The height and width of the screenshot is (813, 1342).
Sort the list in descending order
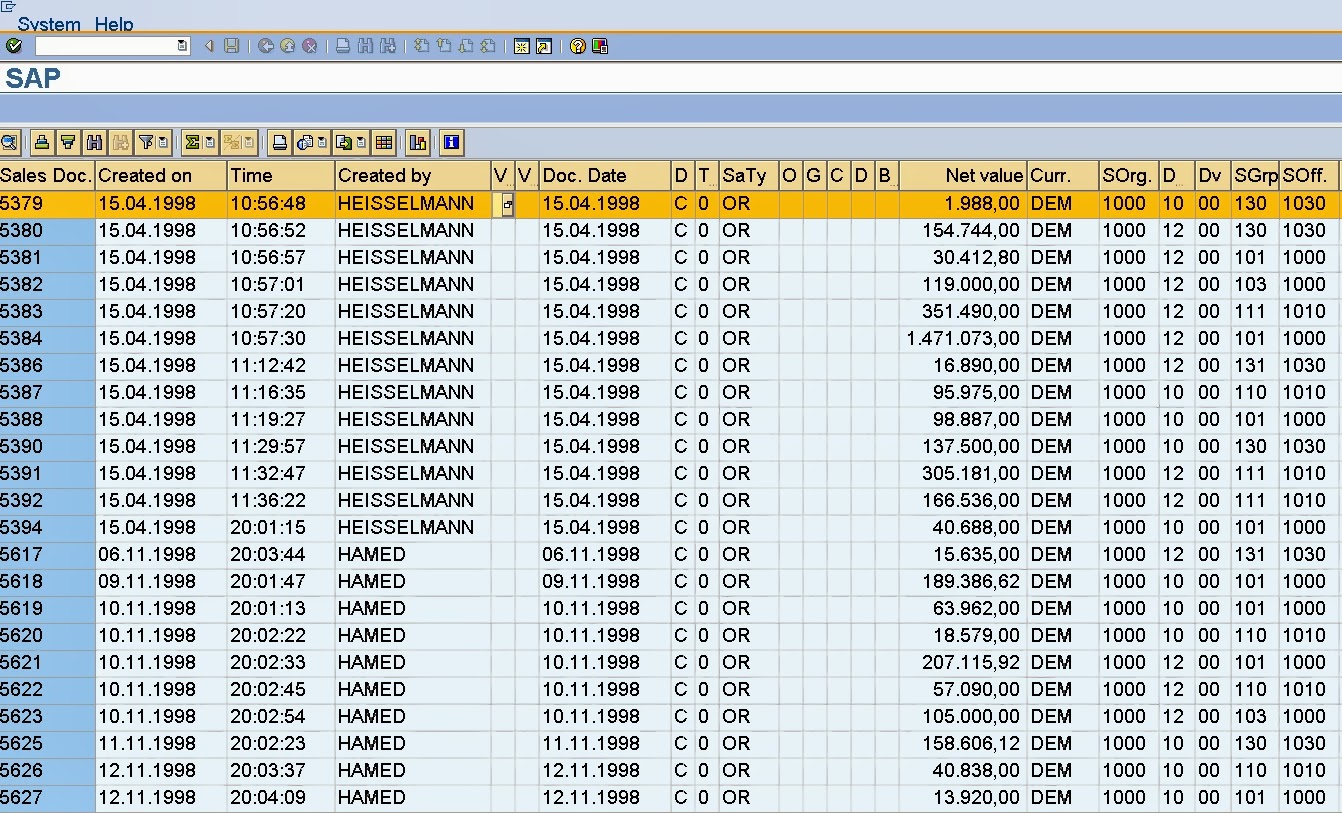68,142
